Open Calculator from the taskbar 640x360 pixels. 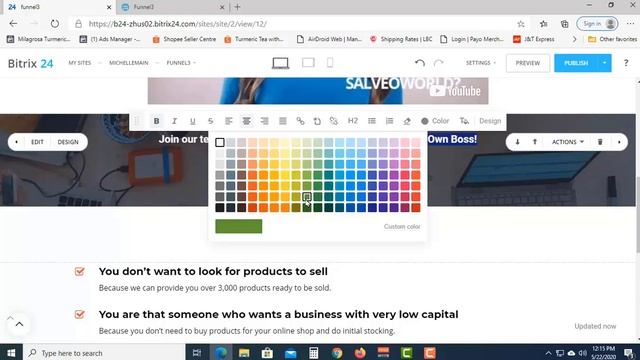coord(313,353)
